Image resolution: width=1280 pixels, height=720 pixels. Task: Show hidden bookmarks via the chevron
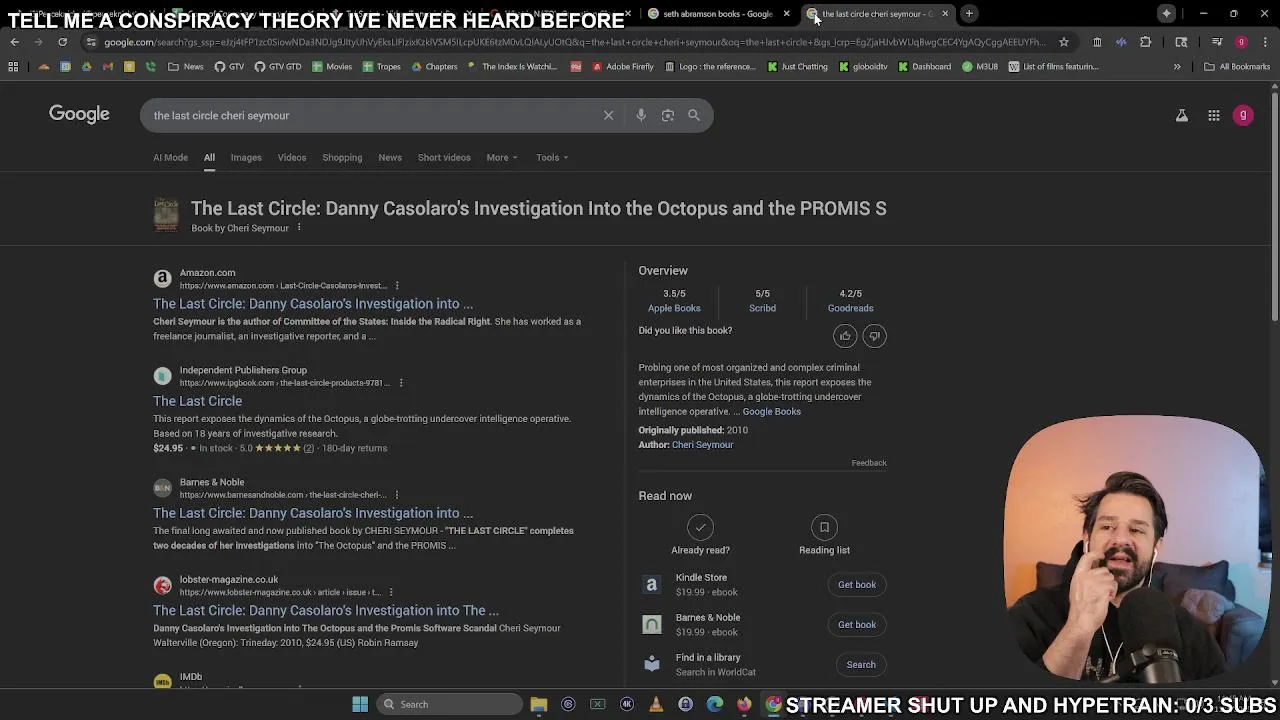[1177, 67]
